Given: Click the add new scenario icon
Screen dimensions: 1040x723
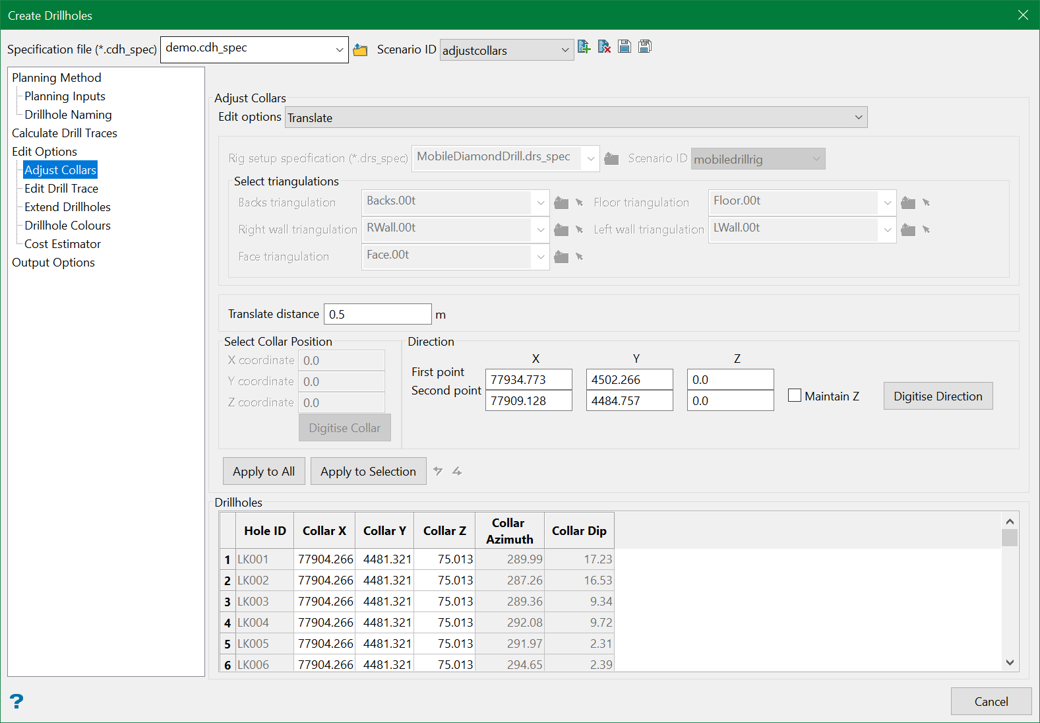Looking at the screenshot, I should [x=584, y=47].
